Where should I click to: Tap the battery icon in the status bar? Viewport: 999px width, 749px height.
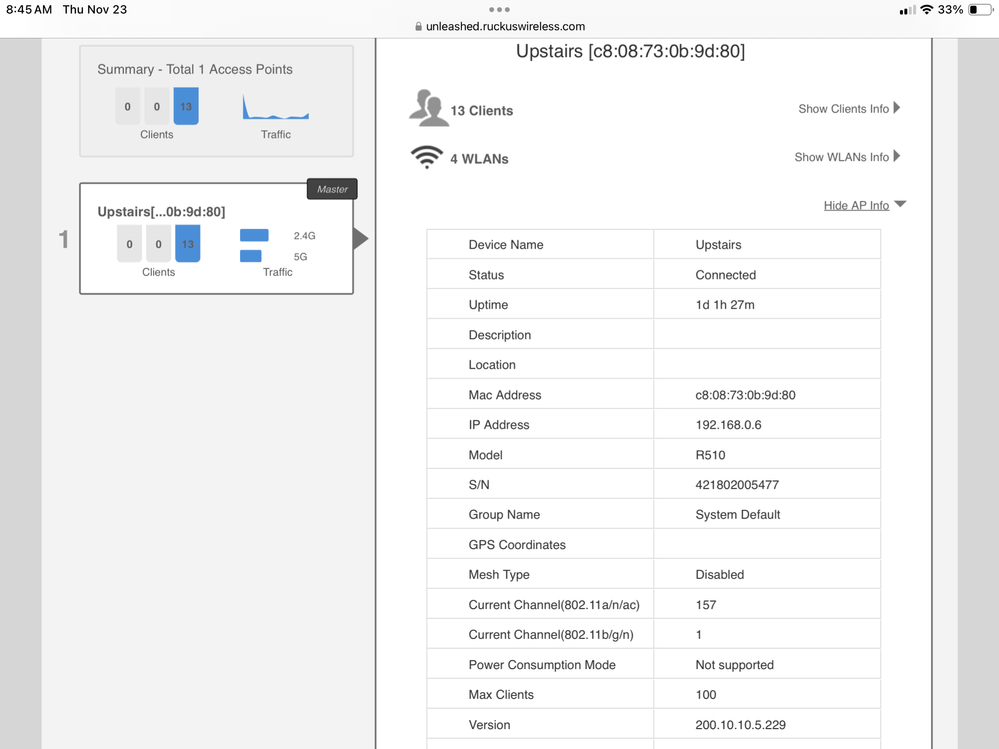(979, 10)
